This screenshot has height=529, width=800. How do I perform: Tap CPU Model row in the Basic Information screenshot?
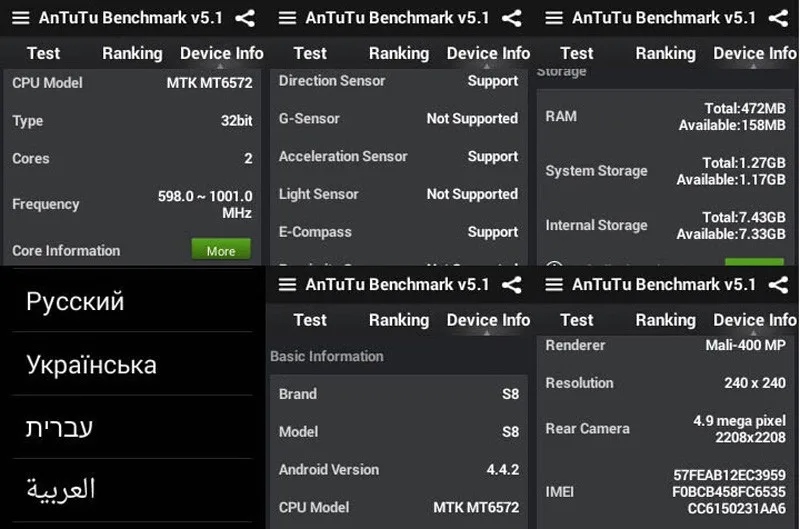click(398, 507)
